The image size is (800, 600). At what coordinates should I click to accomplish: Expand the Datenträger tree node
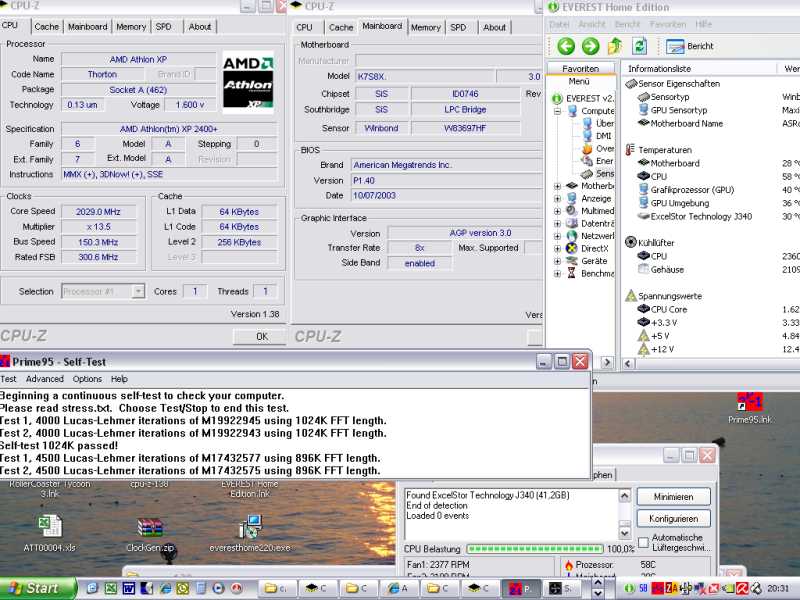click(557, 223)
